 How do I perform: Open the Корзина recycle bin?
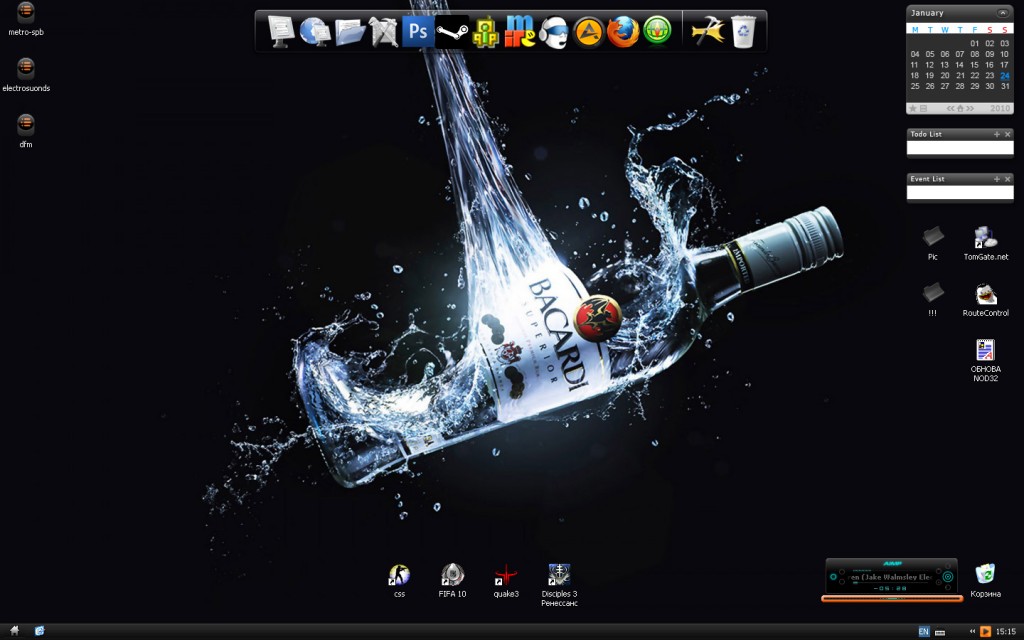tap(985, 581)
